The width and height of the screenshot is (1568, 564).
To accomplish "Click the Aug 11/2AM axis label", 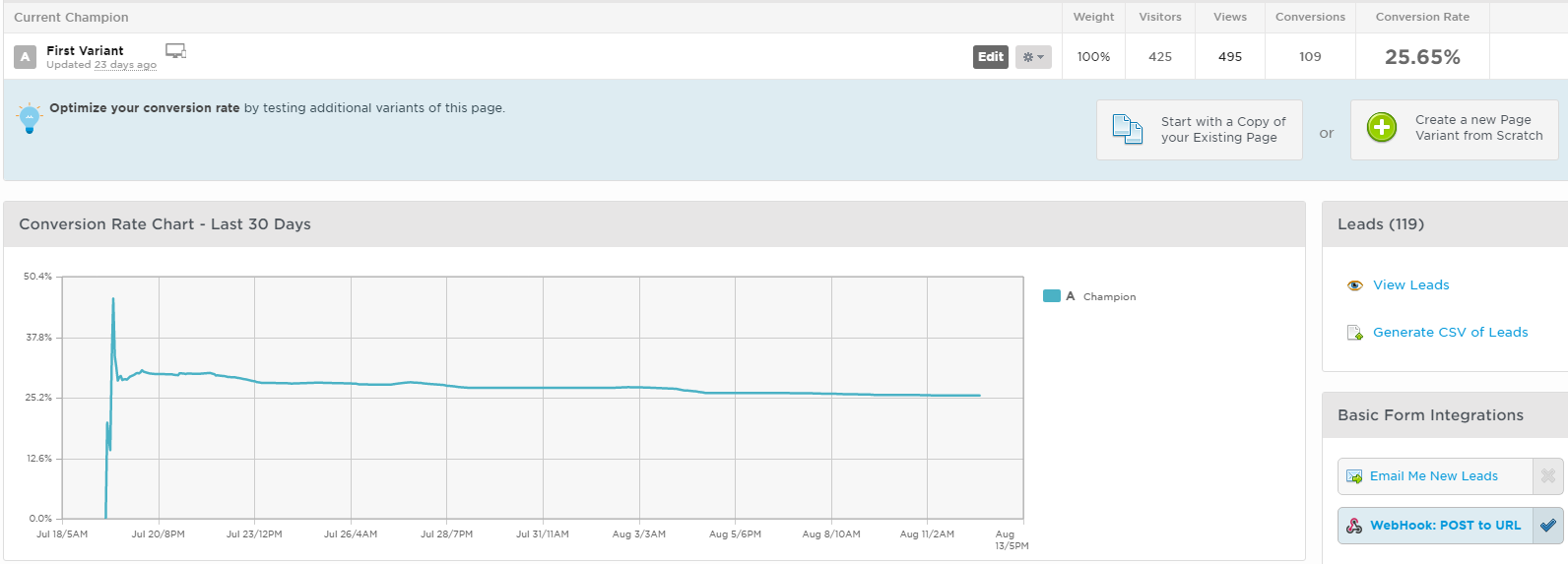I will pos(927,534).
